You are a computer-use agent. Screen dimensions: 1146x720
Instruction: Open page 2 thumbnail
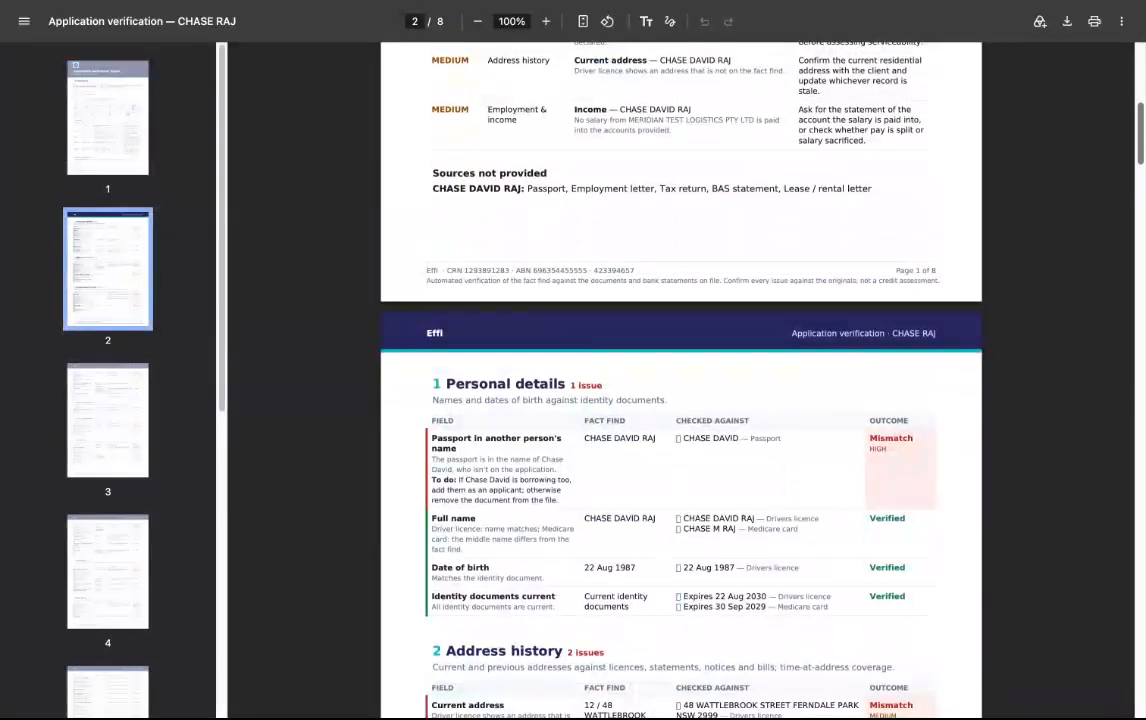point(107,269)
